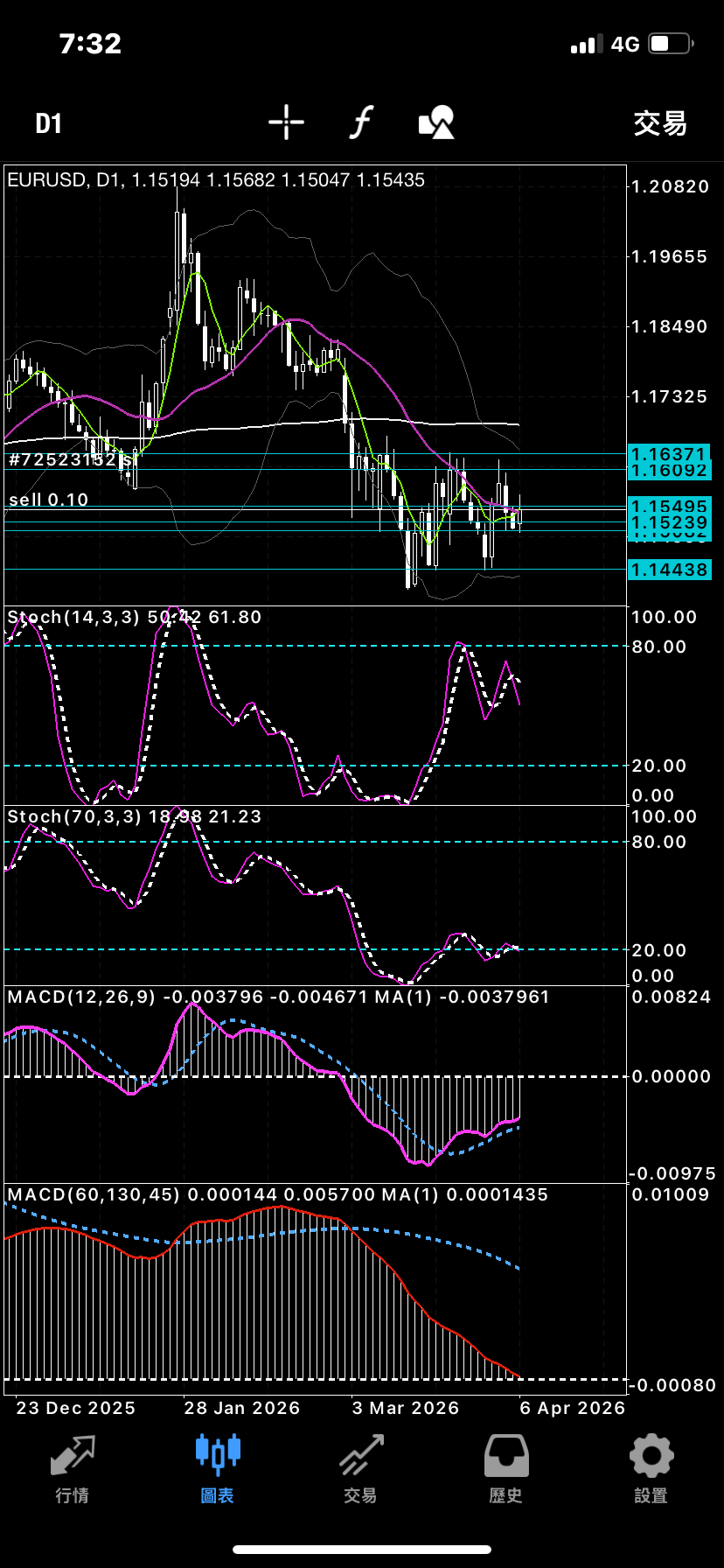
Task: Select the sell 0.10 order label
Action: tap(49, 500)
